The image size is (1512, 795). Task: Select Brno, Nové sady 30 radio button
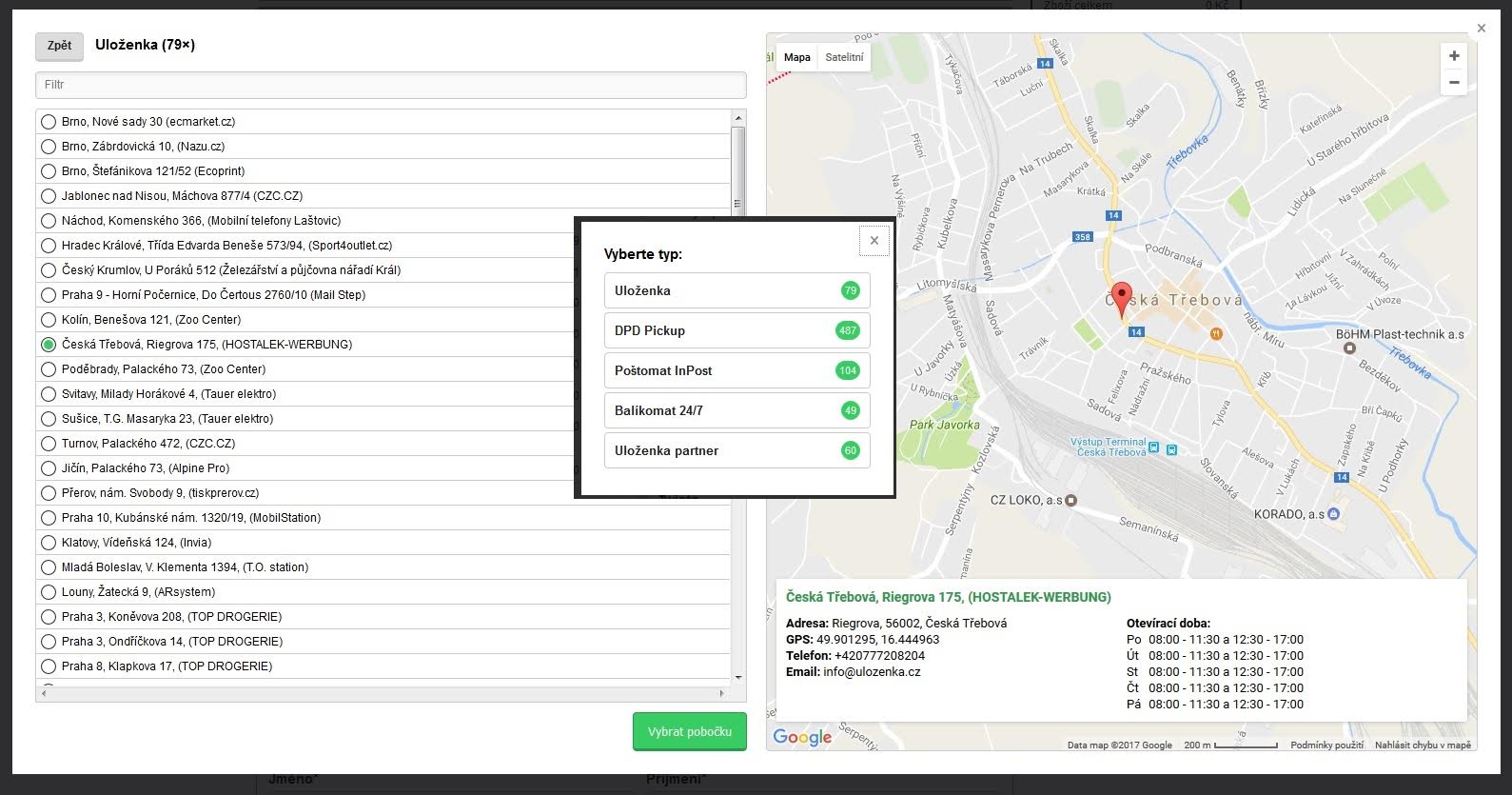[49, 122]
